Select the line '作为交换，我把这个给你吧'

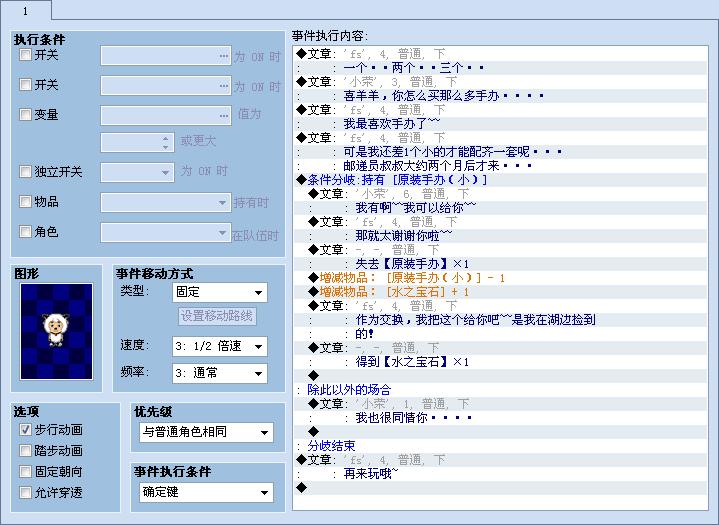click(x=500, y=320)
